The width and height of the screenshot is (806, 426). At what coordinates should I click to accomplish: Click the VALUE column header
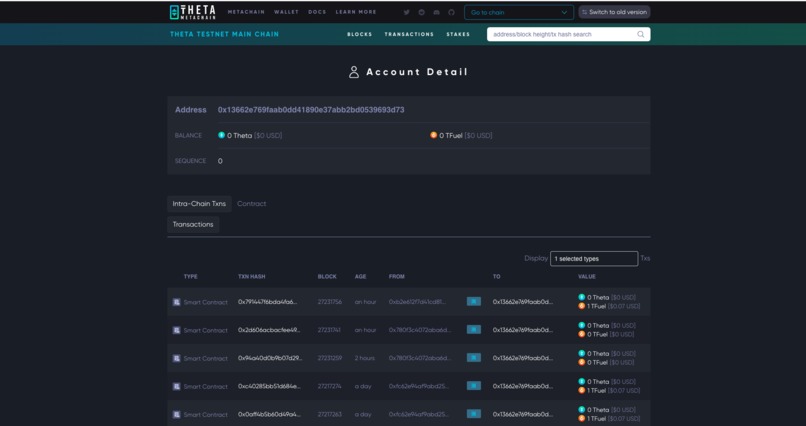tap(587, 276)
